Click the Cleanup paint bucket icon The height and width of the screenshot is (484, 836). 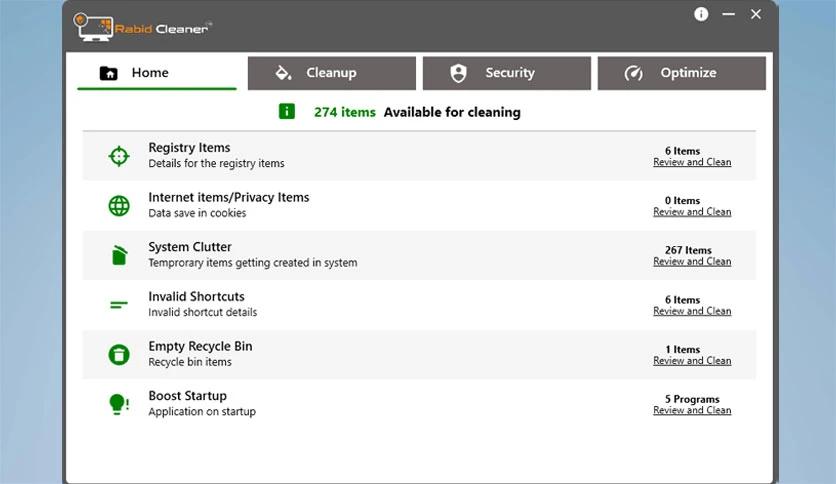click(283, 72)
